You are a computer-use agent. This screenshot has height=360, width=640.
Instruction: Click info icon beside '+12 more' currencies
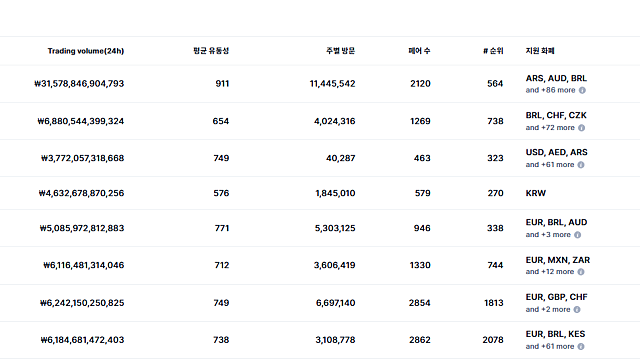click(x=580, y=272)
